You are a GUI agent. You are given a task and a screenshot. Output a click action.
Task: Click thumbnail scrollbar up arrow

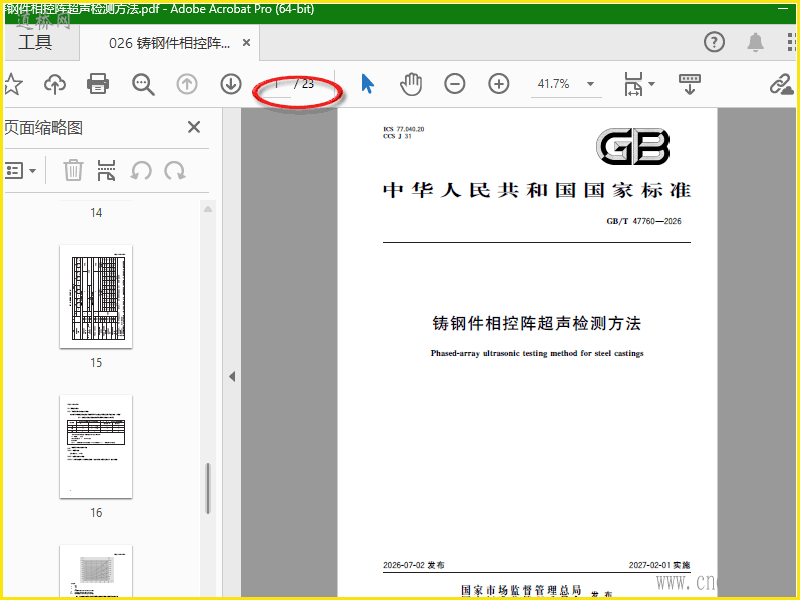point(208,209)
